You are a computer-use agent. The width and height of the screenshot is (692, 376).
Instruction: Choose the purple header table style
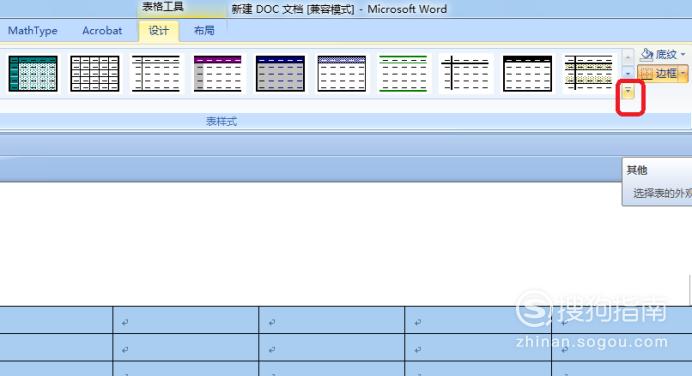218,74
